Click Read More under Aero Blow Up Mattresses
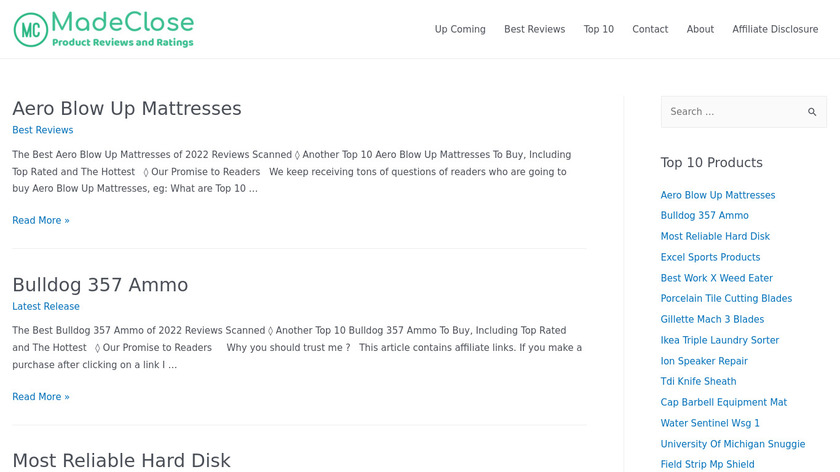The width and height of the screenshot is (840, 472). click(x=41, y=220)
